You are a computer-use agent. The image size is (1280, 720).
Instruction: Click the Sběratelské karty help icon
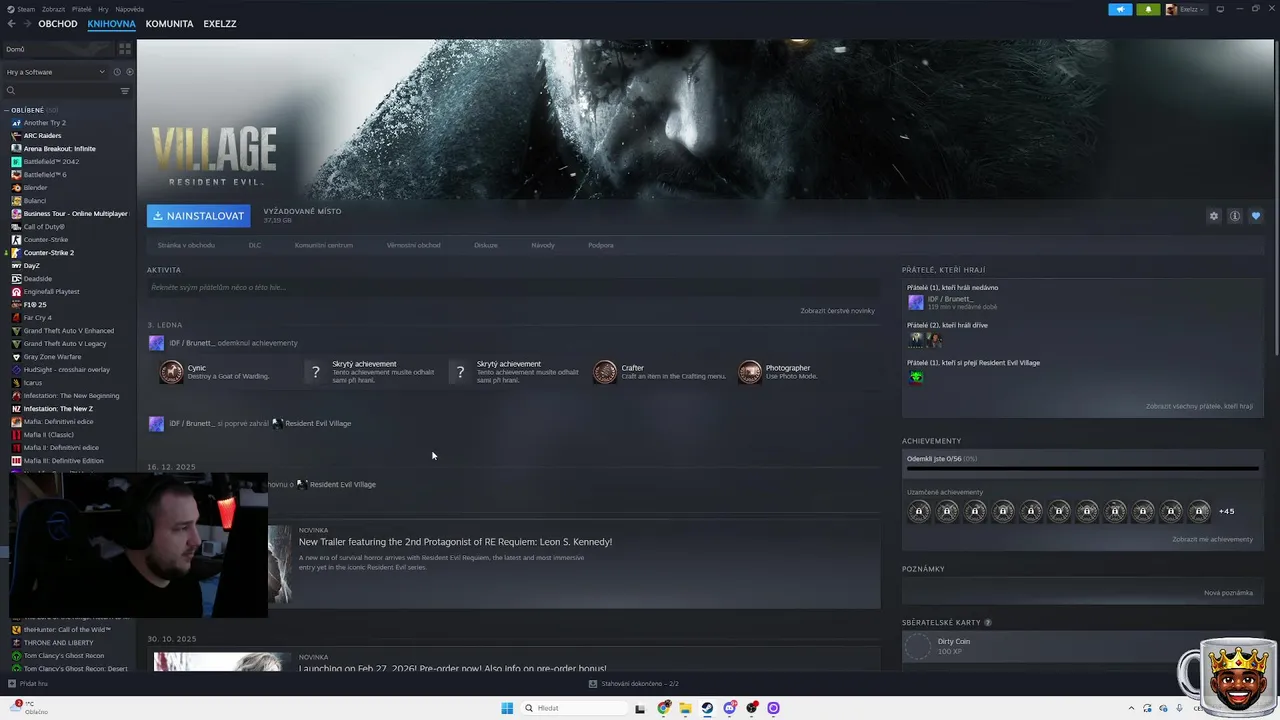pos(988,623)
